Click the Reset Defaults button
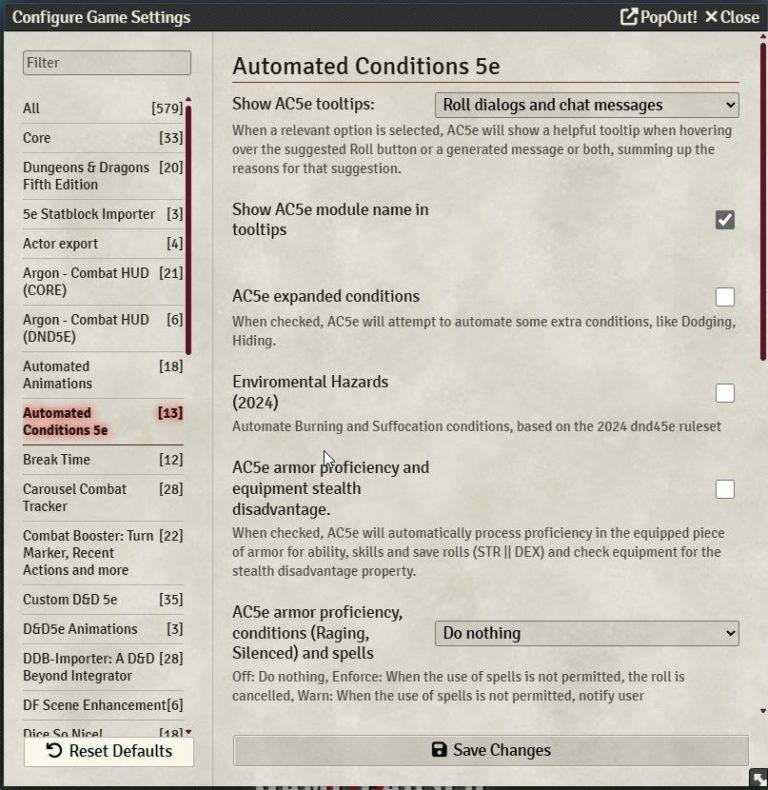The width and height of the screenshot is (768, 790). click(x=108, y=751)
